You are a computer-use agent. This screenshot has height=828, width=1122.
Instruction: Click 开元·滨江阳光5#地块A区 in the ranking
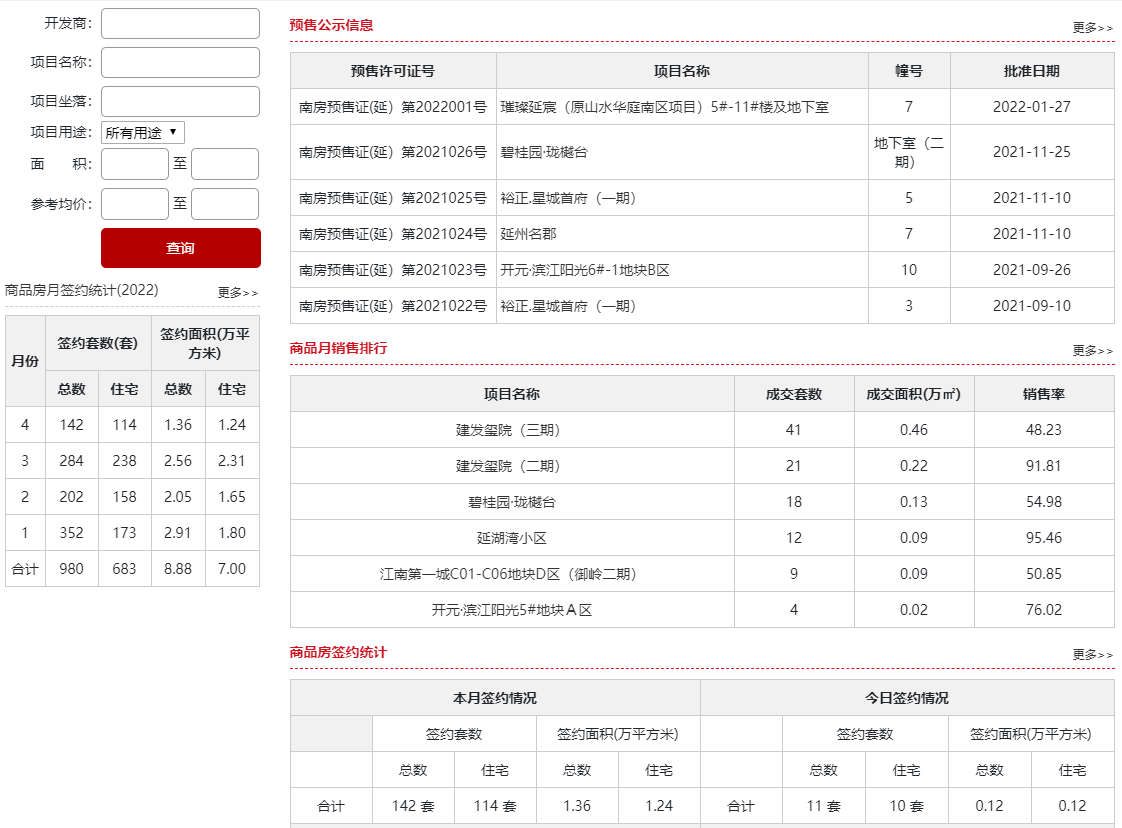click(x=511, y=610)
